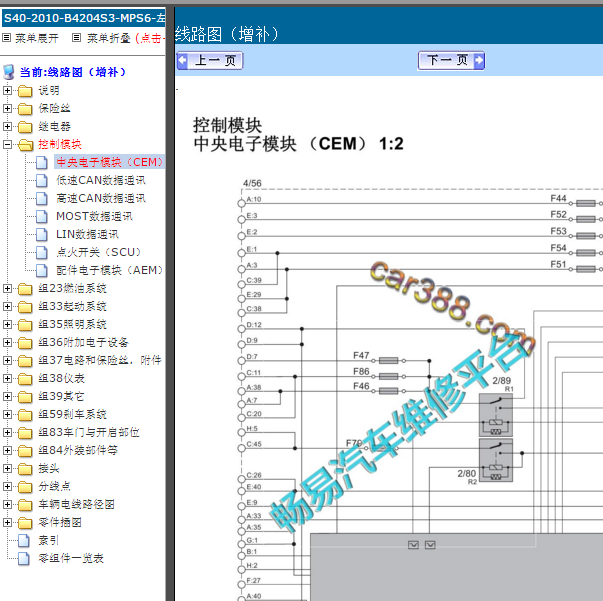
Task: Open the 高速CAN数据通讯 page
Action: click(101, 198)
